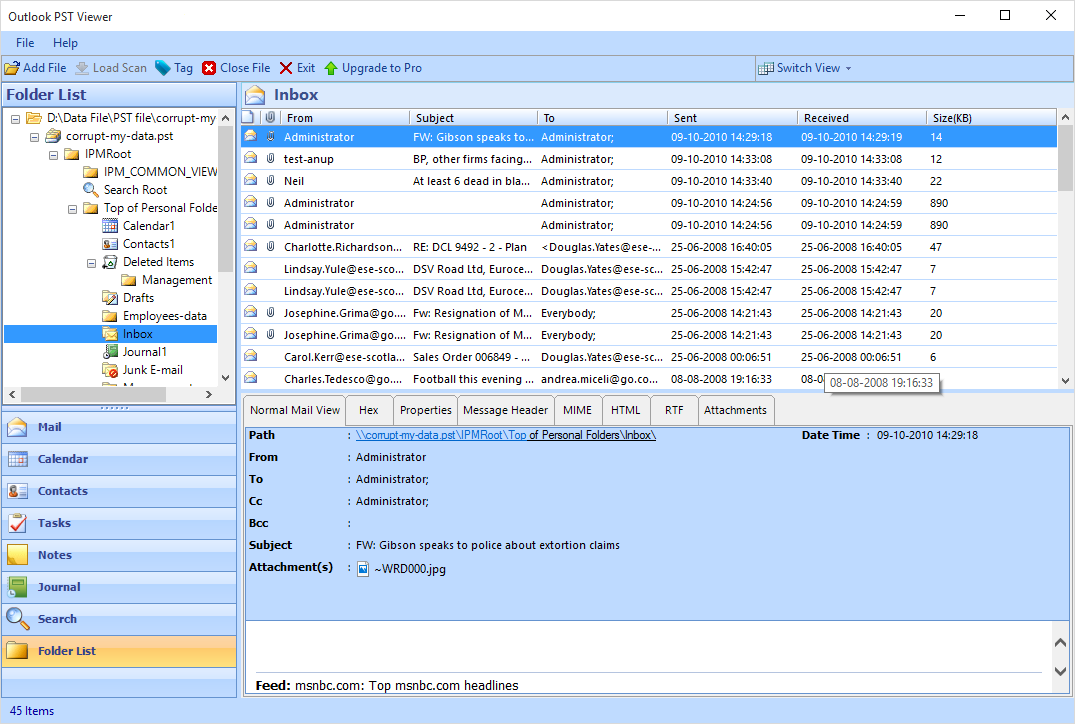The width and height of the screenshot is (1075, 724).
Task: Sort emails by To column header
Action: [x=603, y=118]
